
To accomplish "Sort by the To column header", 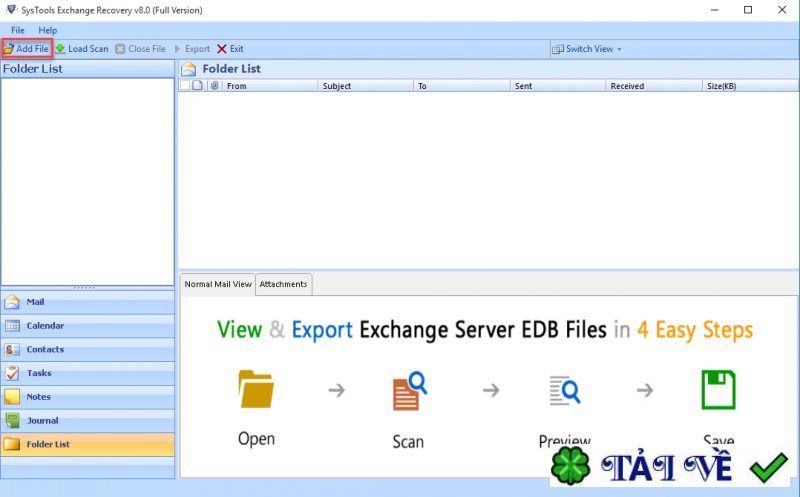I will click(462, 86).
